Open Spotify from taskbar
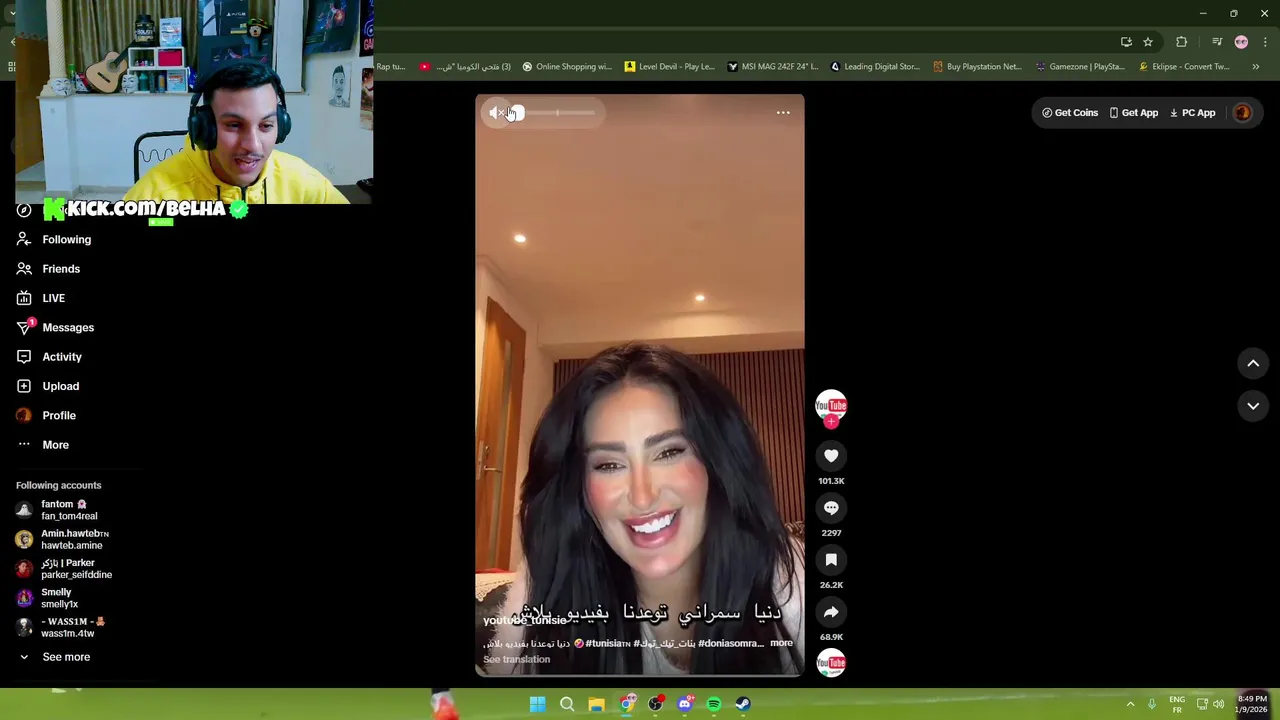The width and height of the screenshot is (1280, 720). click(x=714, y=704)
